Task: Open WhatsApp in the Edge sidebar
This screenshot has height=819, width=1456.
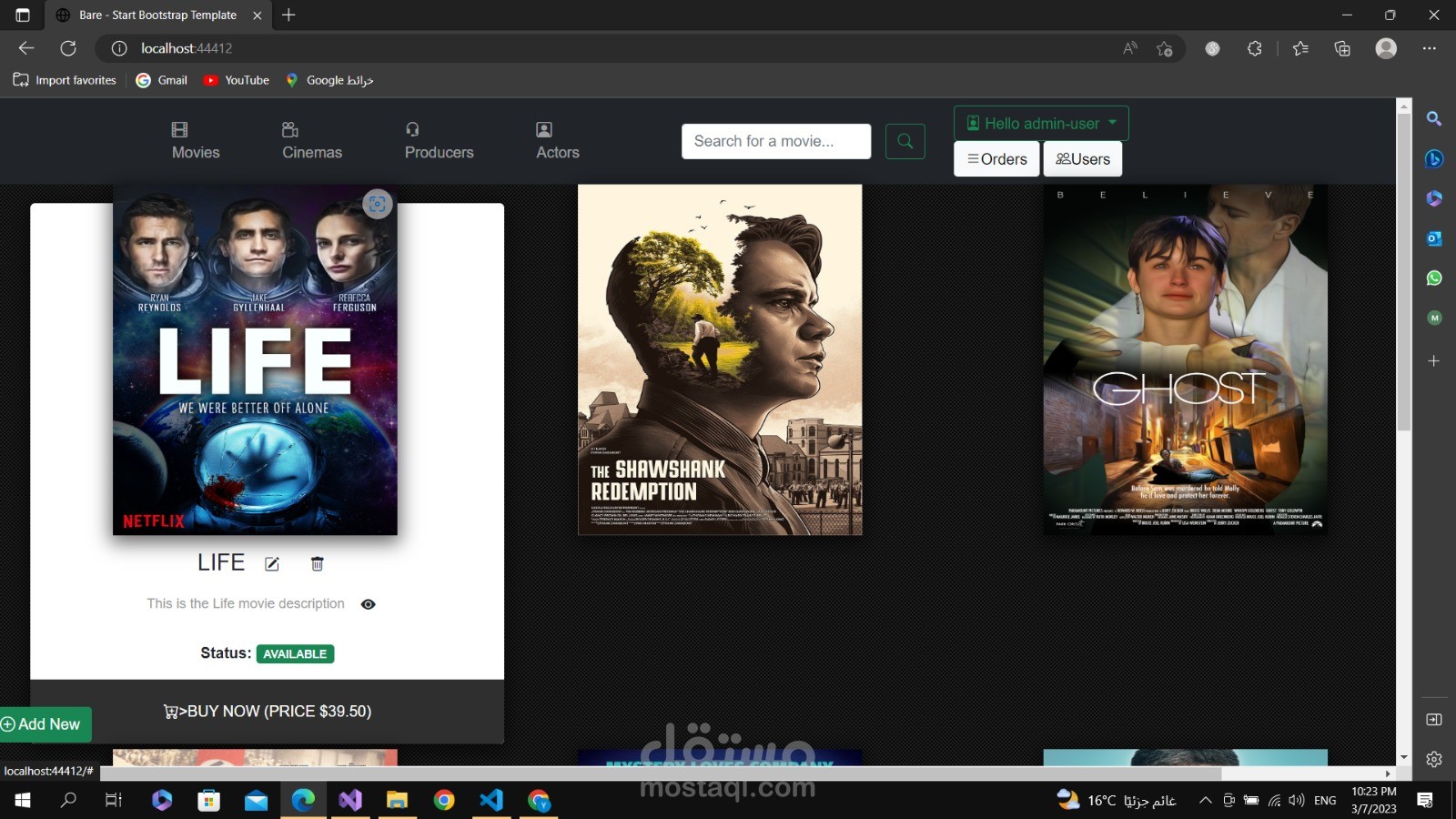Action: (1434, 278)
